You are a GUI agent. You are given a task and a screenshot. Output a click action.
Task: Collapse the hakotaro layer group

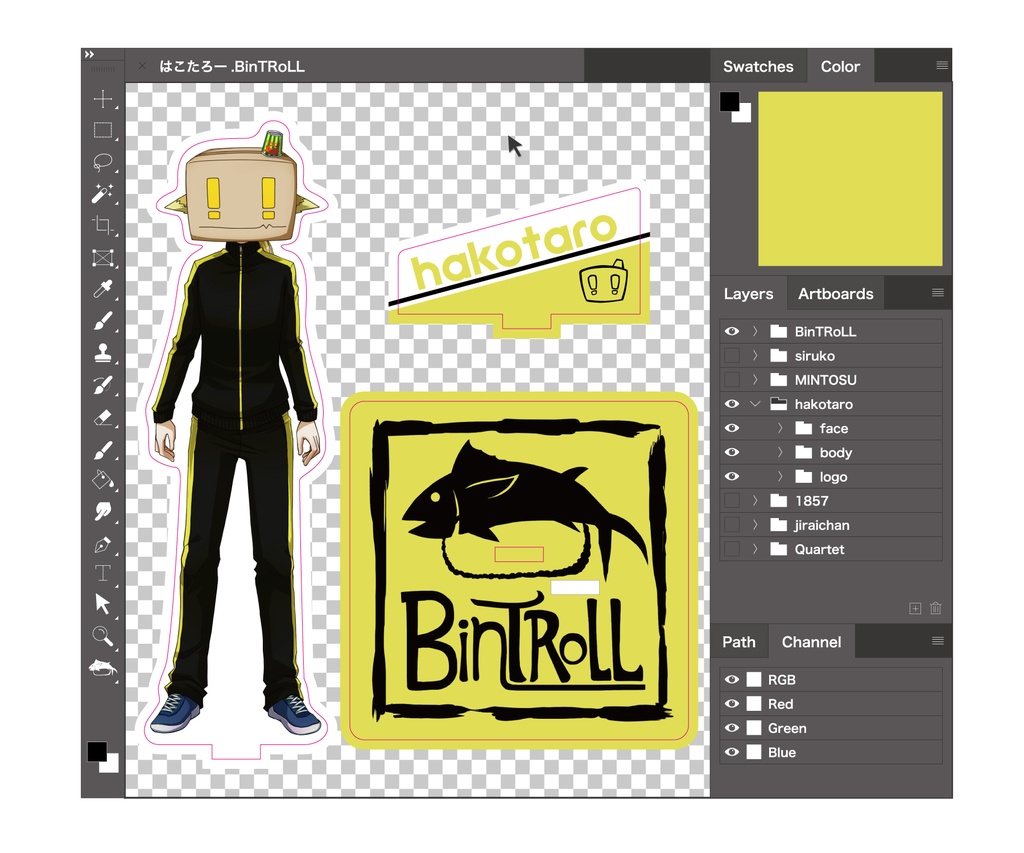point(756,403)
